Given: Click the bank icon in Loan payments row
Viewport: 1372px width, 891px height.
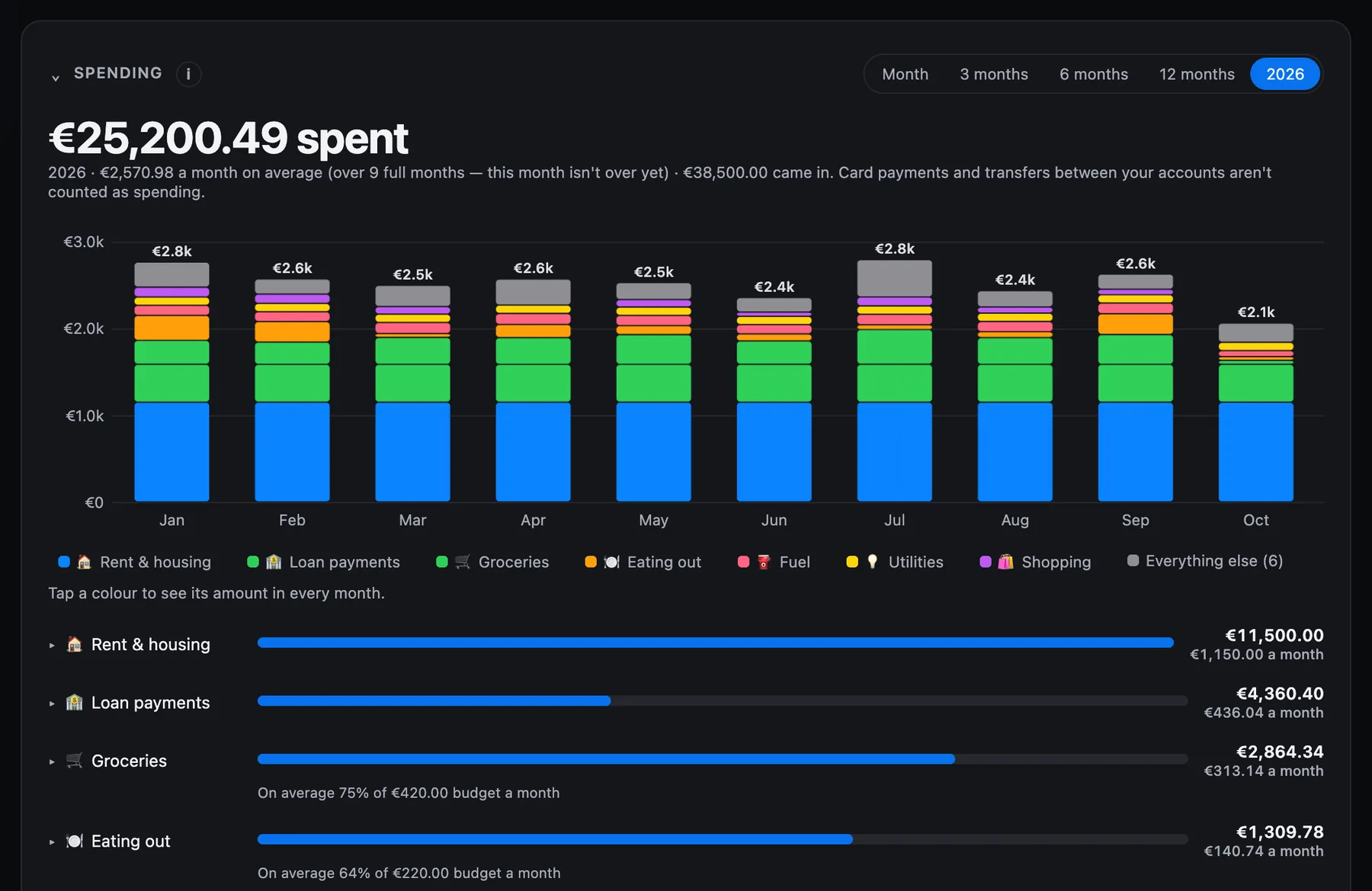Looking at the screenshot, I should click(74, 702).
